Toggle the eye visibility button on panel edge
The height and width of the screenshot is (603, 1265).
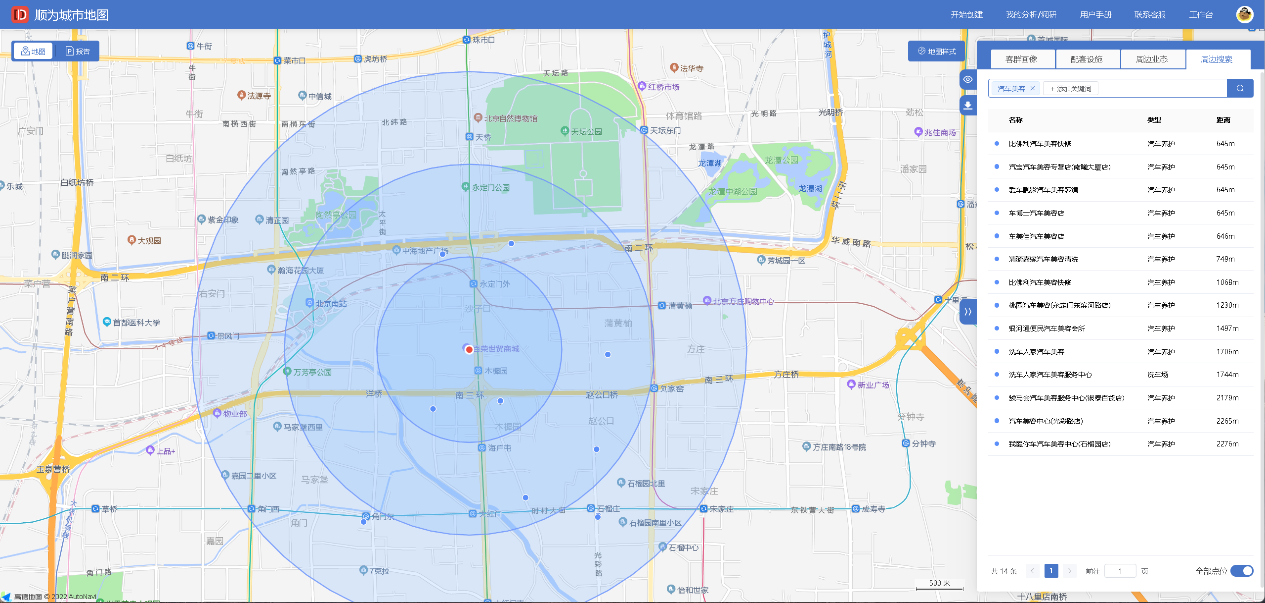click(x=968, y=79)
